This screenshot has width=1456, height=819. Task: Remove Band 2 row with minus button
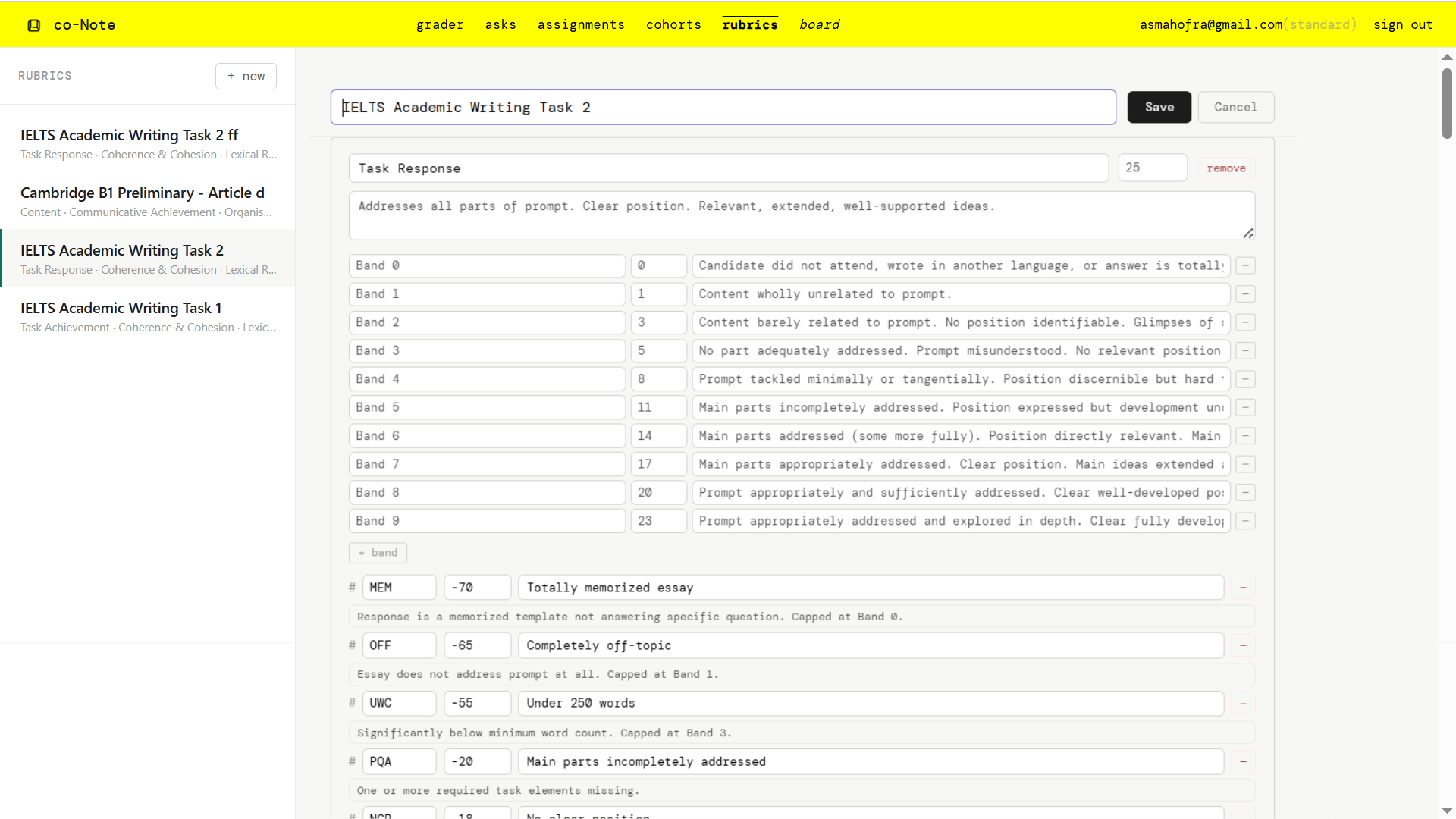(x=1245, y=322)
